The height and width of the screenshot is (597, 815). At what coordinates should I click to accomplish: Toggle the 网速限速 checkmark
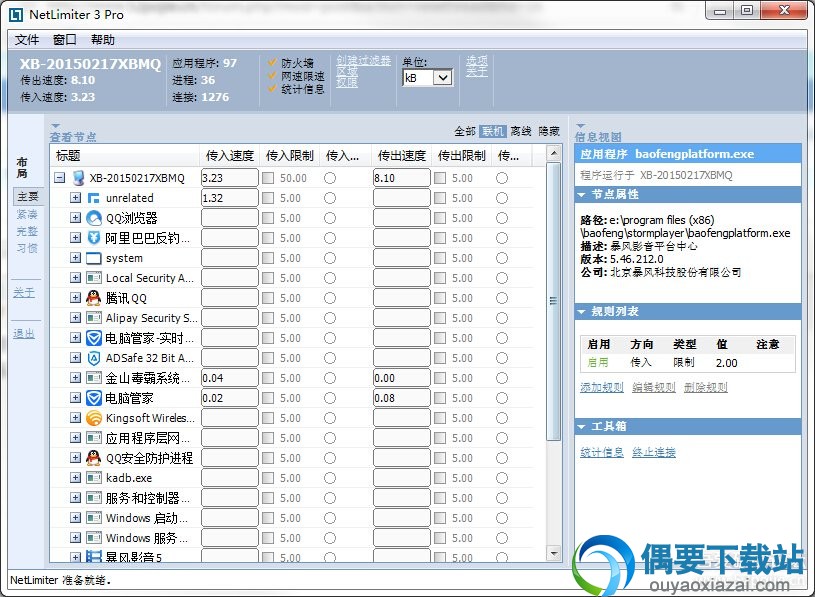click(272, 75)
